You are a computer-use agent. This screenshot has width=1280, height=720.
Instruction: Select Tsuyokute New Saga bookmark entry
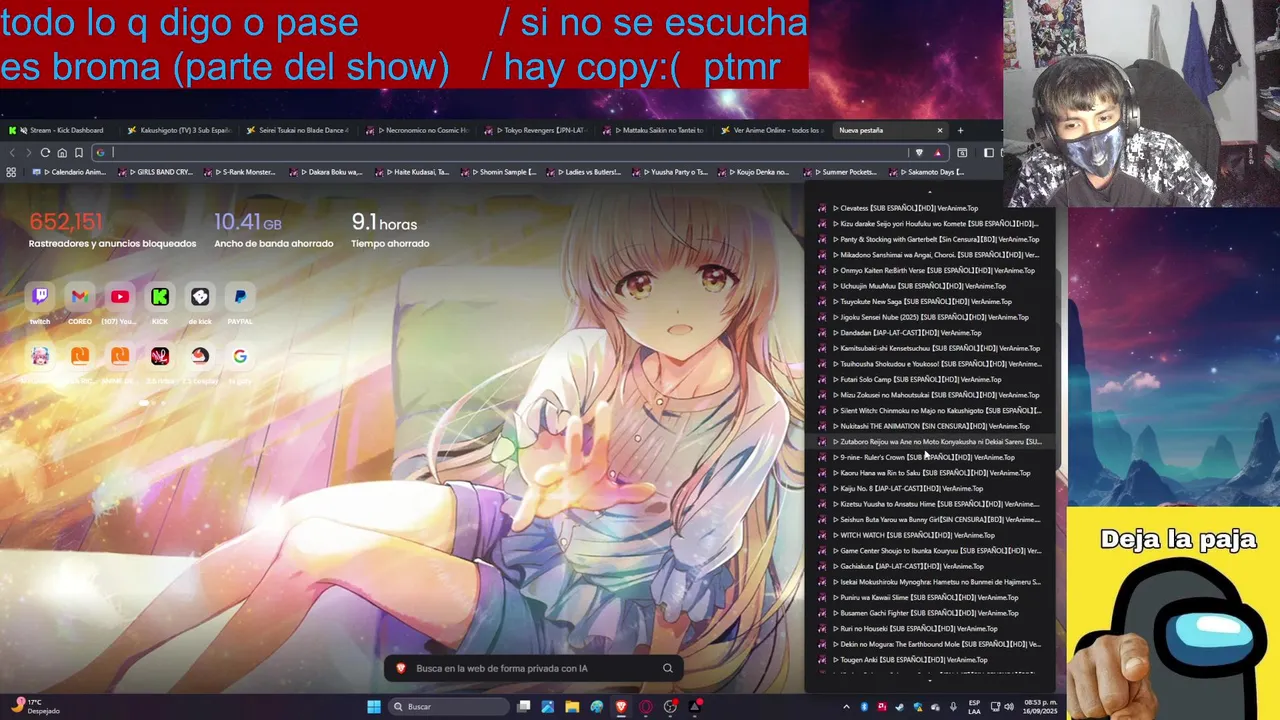pos(930,301)
